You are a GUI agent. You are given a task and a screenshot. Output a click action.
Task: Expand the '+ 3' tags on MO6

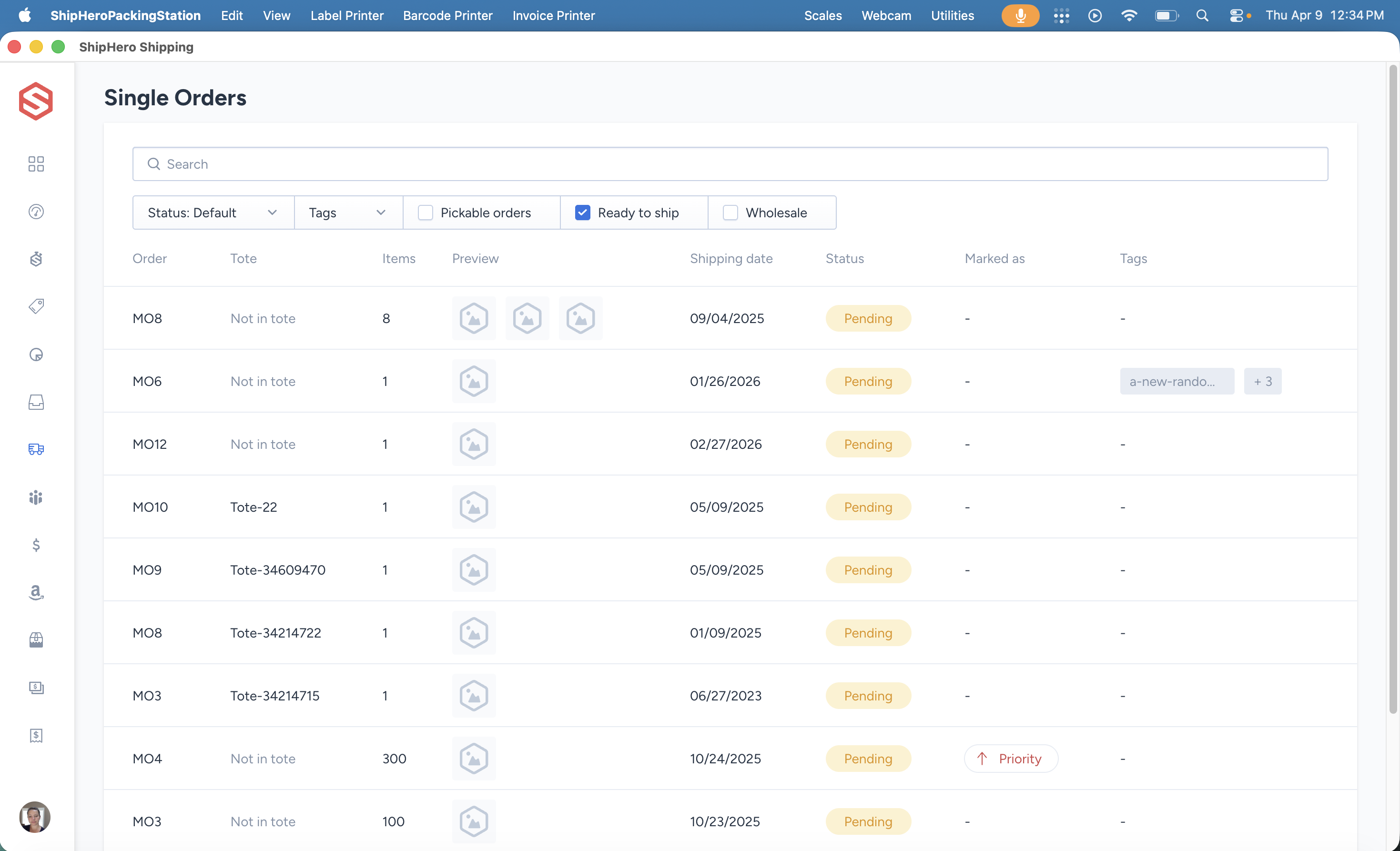point(1262,381)
